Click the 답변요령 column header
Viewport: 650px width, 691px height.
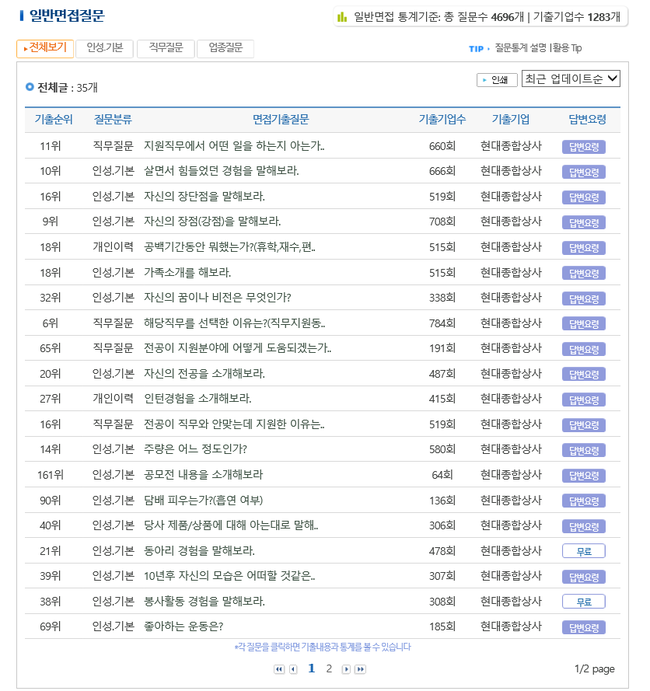[587, 119]
